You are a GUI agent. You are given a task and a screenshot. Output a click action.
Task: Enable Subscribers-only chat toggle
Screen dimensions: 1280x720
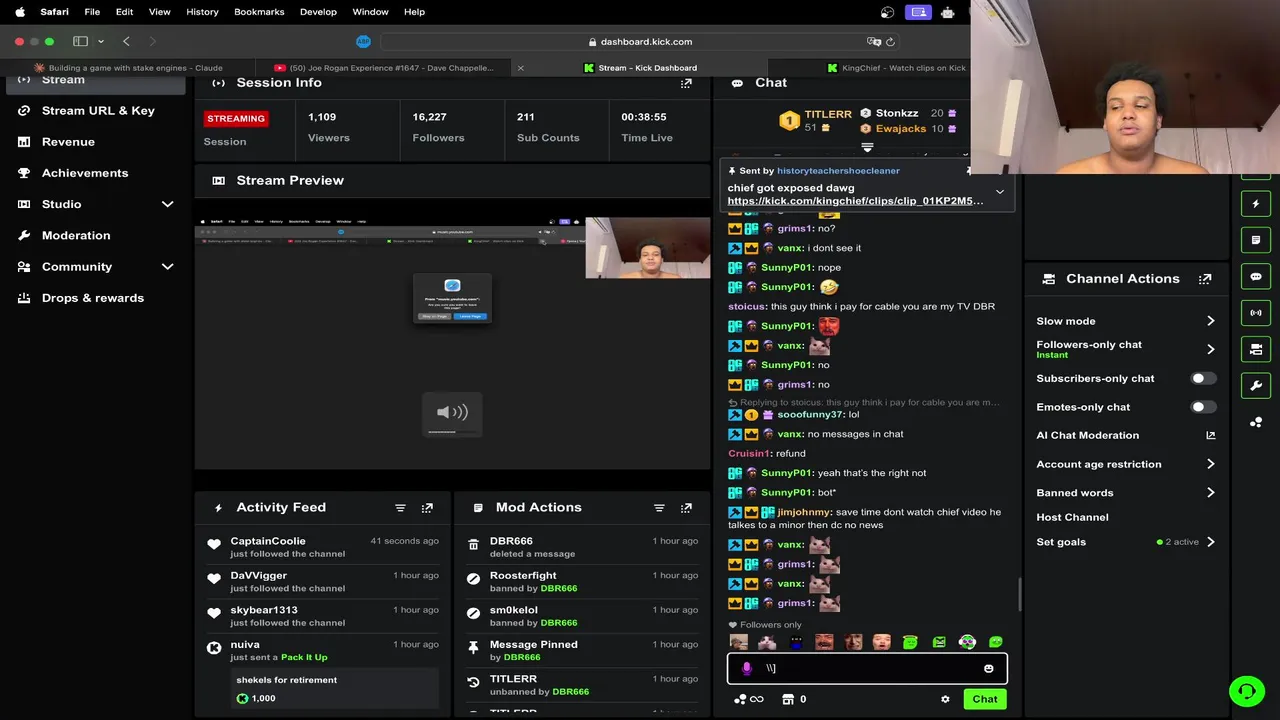pyautogui.click(x=1204, y=378)
